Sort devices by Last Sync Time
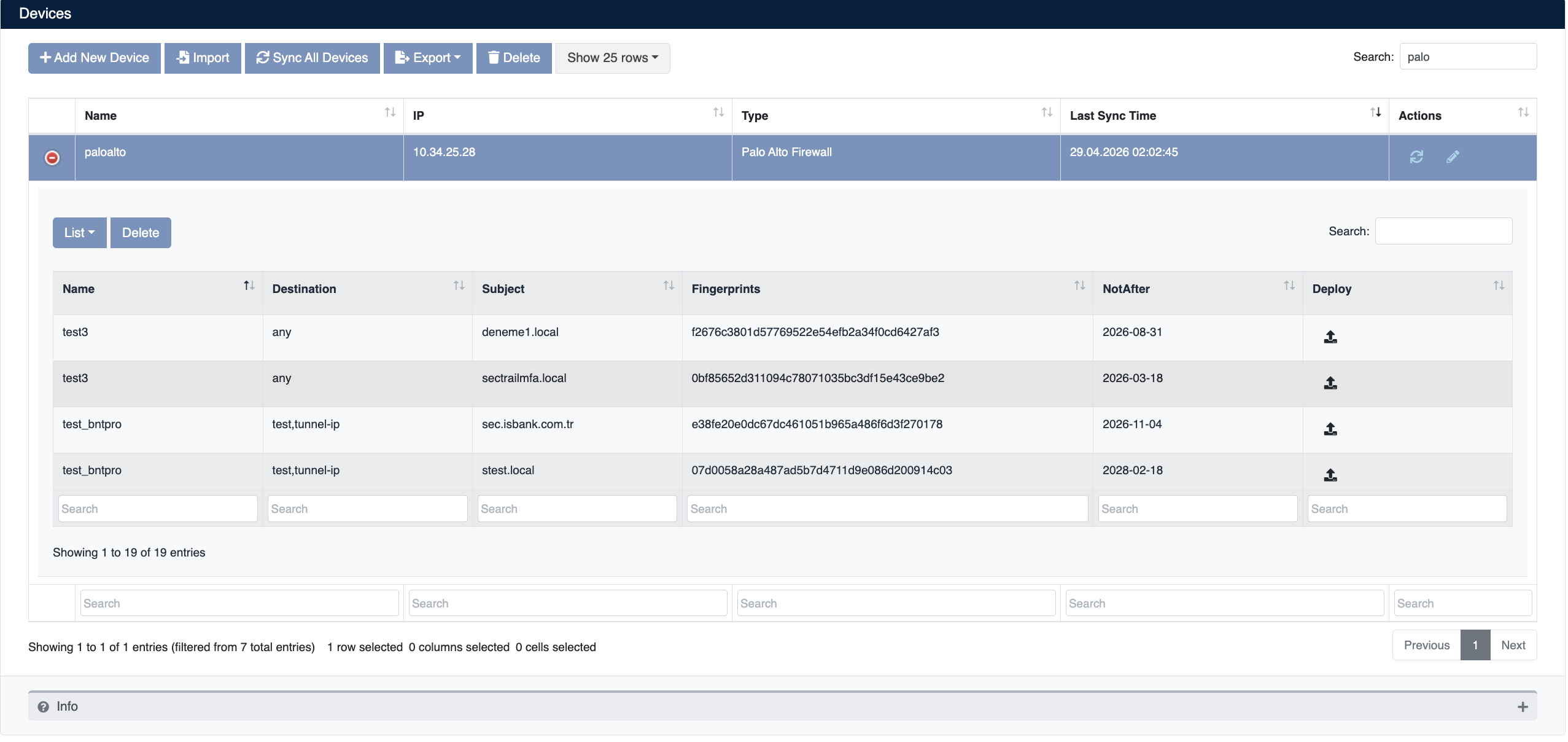The width and height of the screenshot is (1568, 742). pyautogui.click(x=1375, y=112)
